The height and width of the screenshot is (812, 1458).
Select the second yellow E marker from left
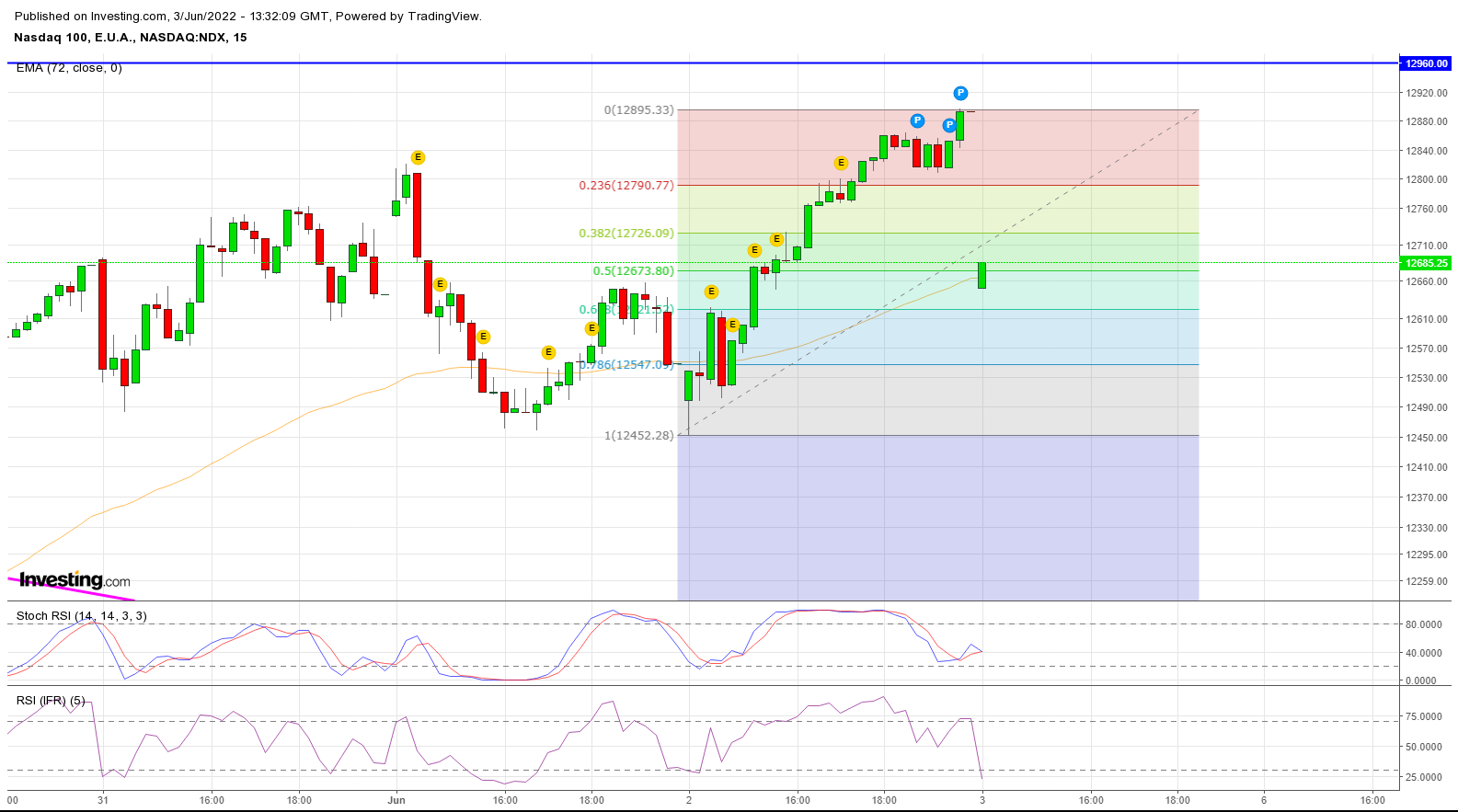[x=440, y=284]
